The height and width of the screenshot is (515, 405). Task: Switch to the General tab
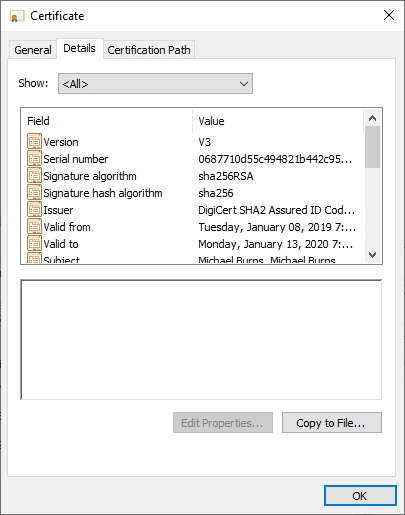[x=33, y=50]
